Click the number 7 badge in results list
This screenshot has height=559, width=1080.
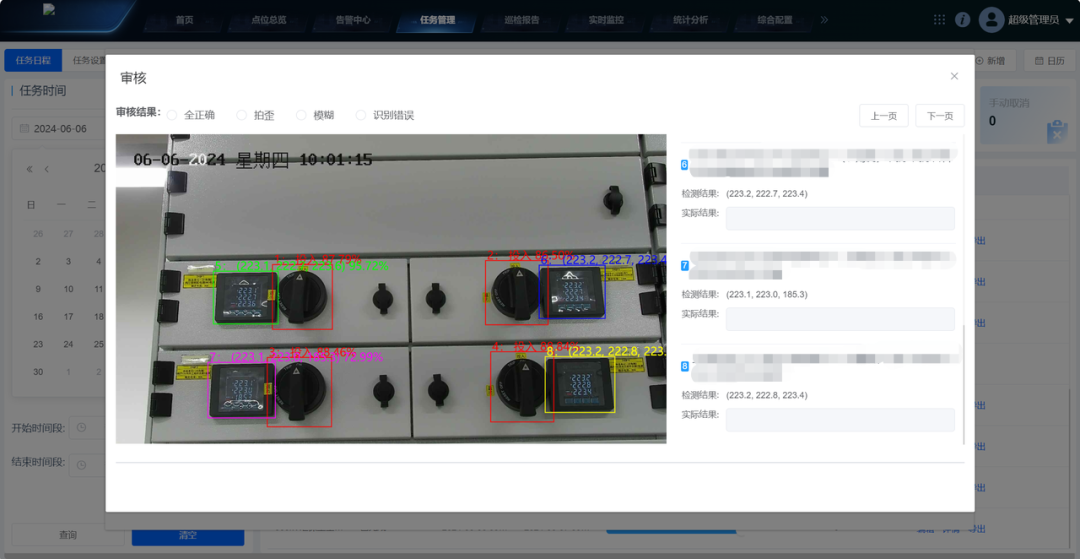685,266
